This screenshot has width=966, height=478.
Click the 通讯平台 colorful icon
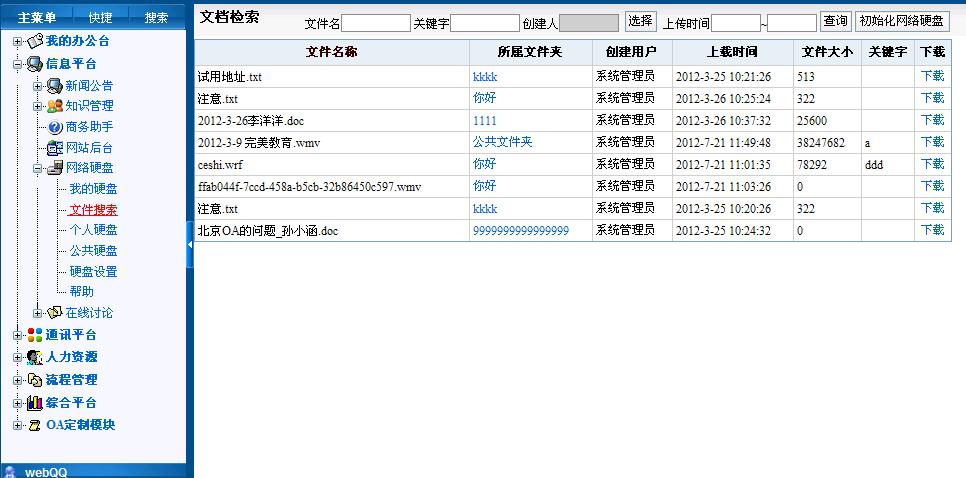tap(35, 335)
